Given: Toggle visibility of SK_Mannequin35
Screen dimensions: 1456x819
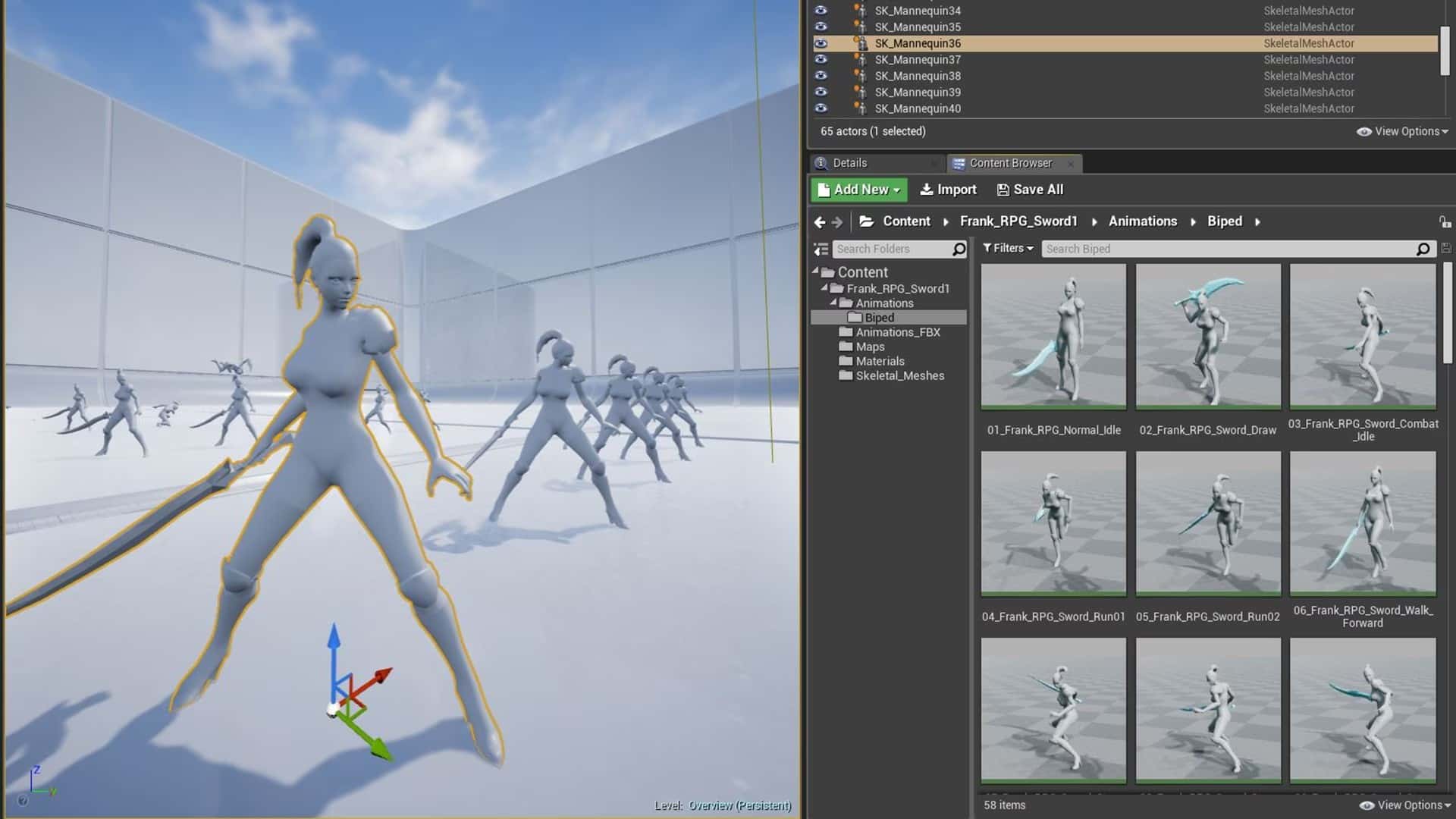Looking at the screenshot, I should [821, 27].
